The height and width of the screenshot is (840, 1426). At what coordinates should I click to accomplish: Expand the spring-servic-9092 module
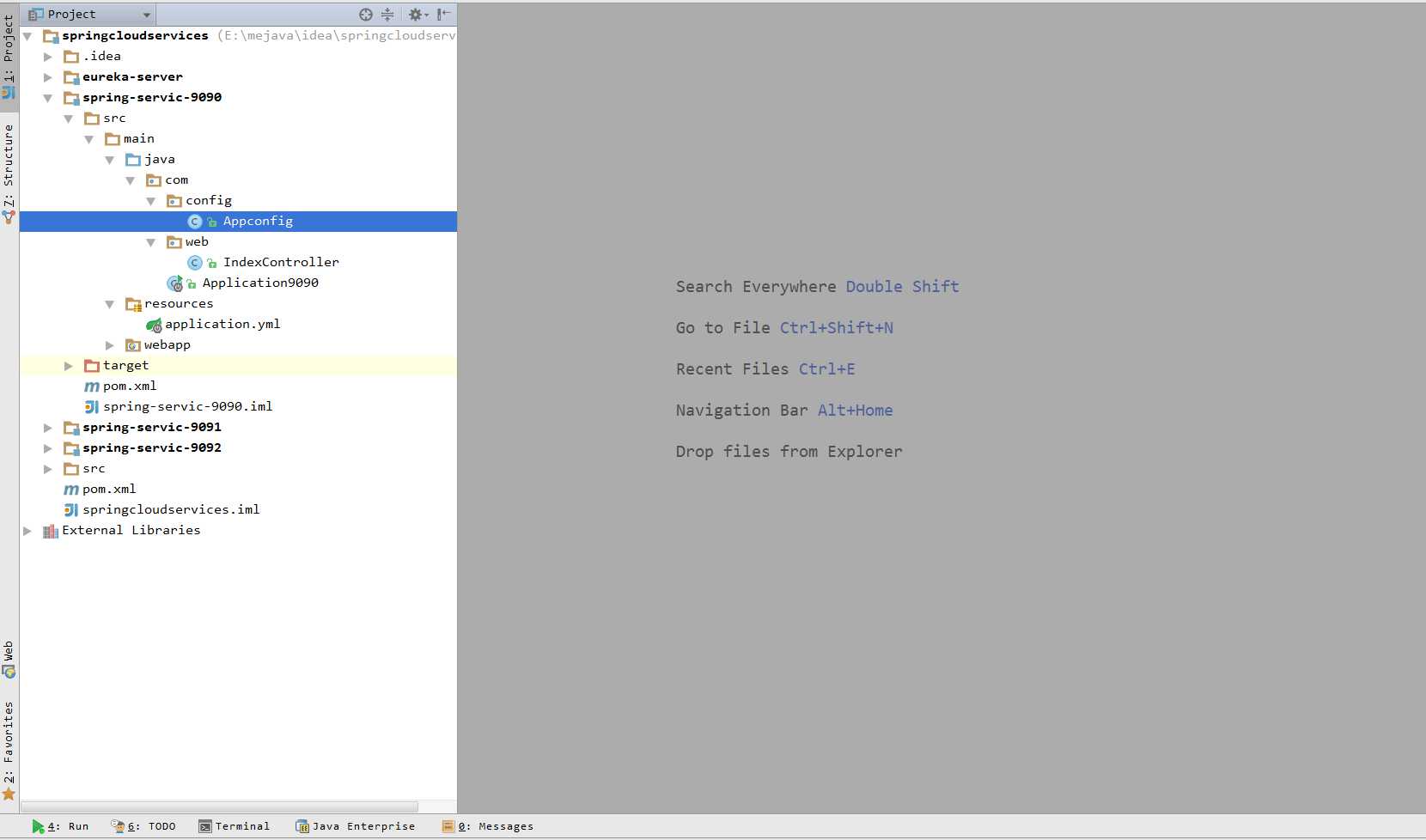click(48, 448)
